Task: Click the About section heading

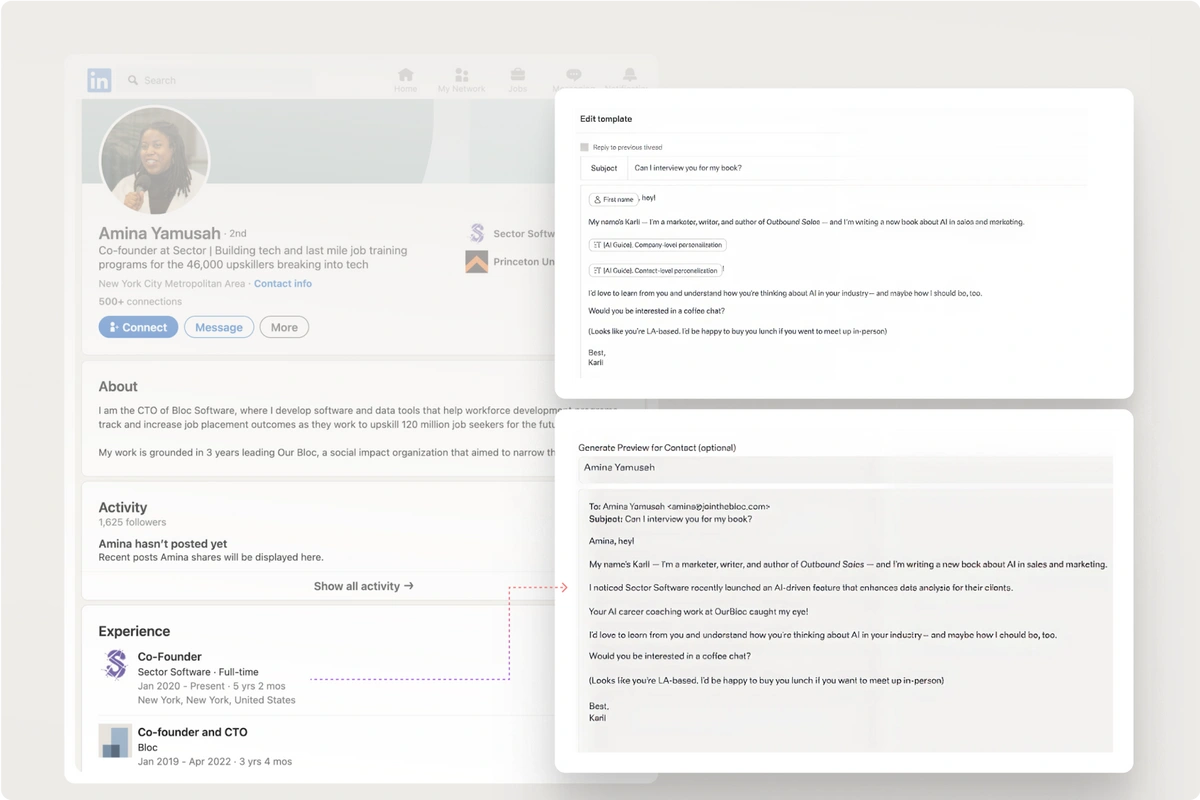Action: coord(118,386)
